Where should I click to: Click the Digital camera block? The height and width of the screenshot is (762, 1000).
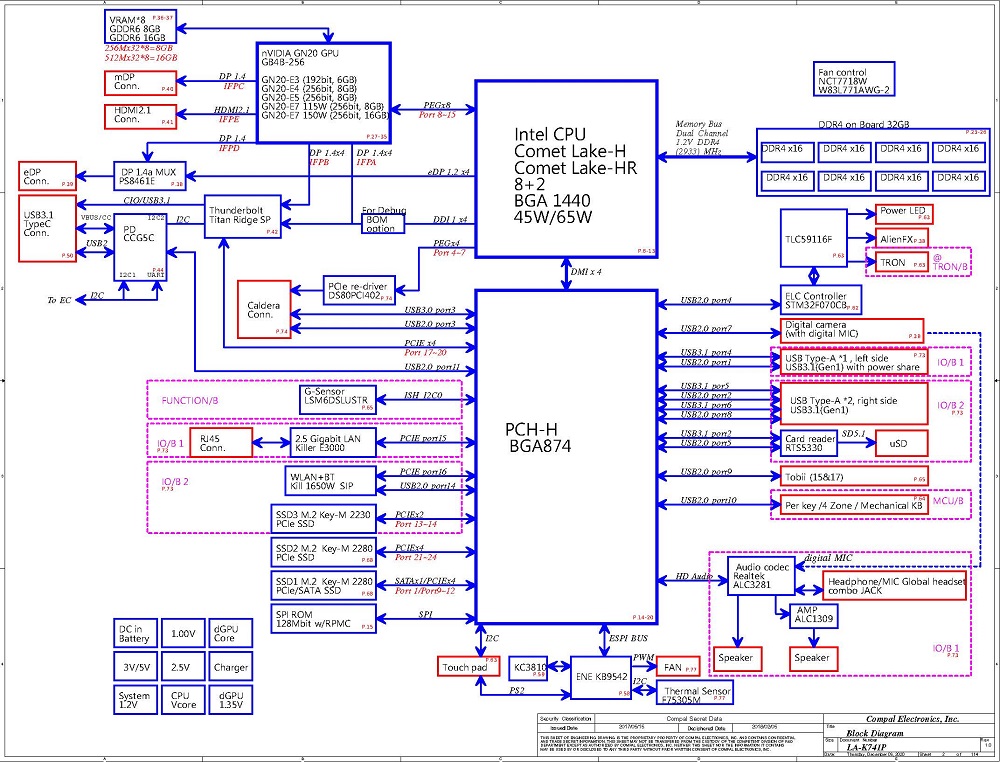pos(852,329)
